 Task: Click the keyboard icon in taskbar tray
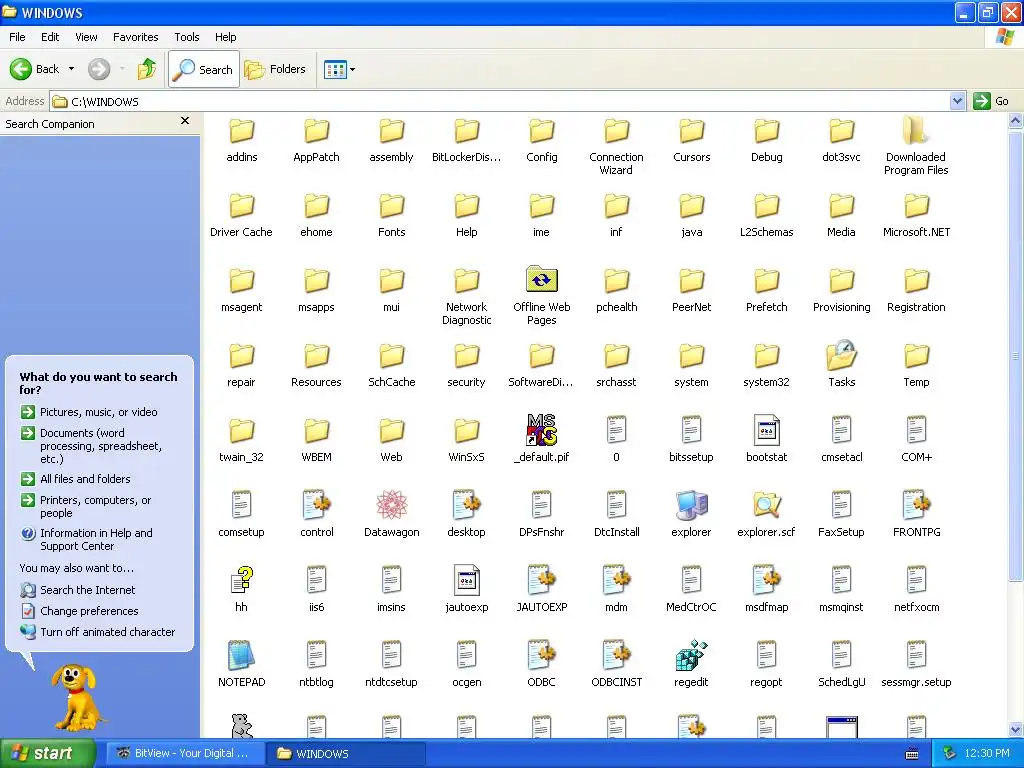912,754
